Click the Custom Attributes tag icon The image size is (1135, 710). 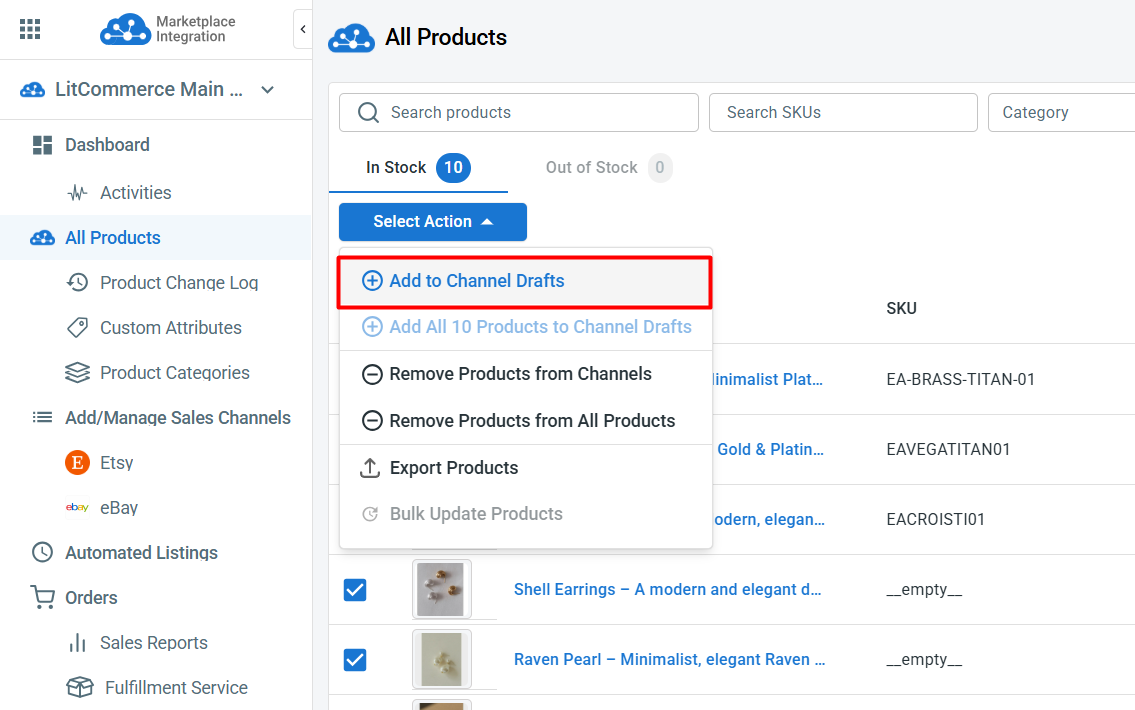point(77,327)
